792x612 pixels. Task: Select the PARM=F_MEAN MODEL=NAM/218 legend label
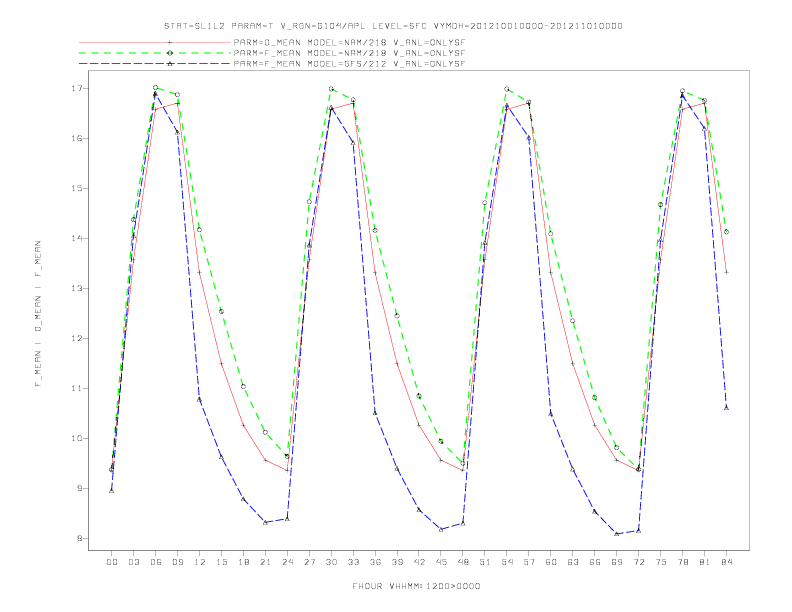(x=349, y=53)
